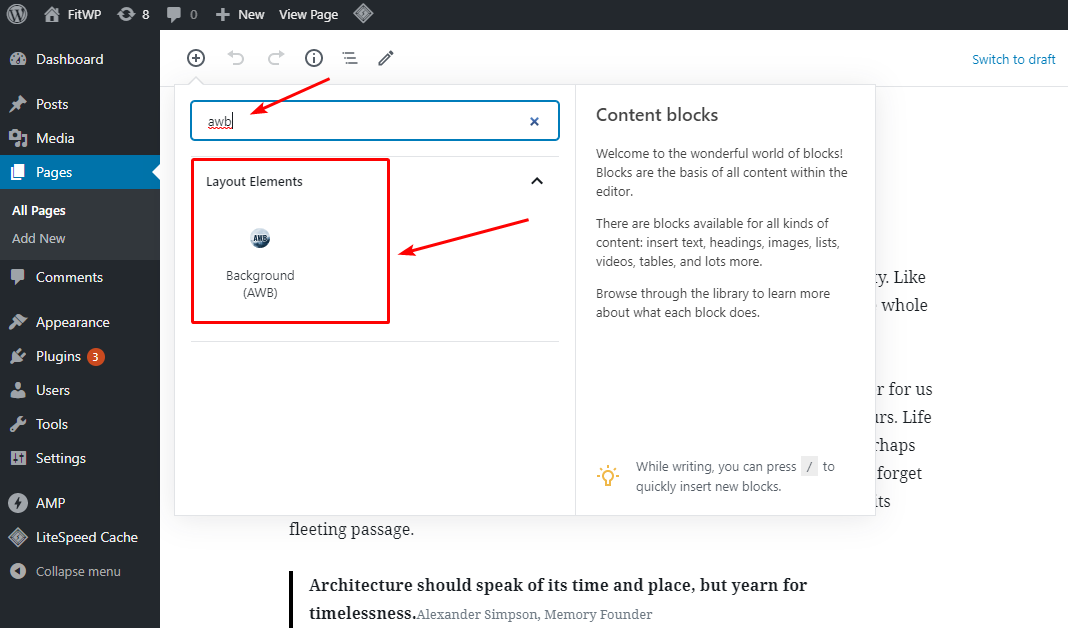Open the WordPress logo menu

[x=16, y=14]
